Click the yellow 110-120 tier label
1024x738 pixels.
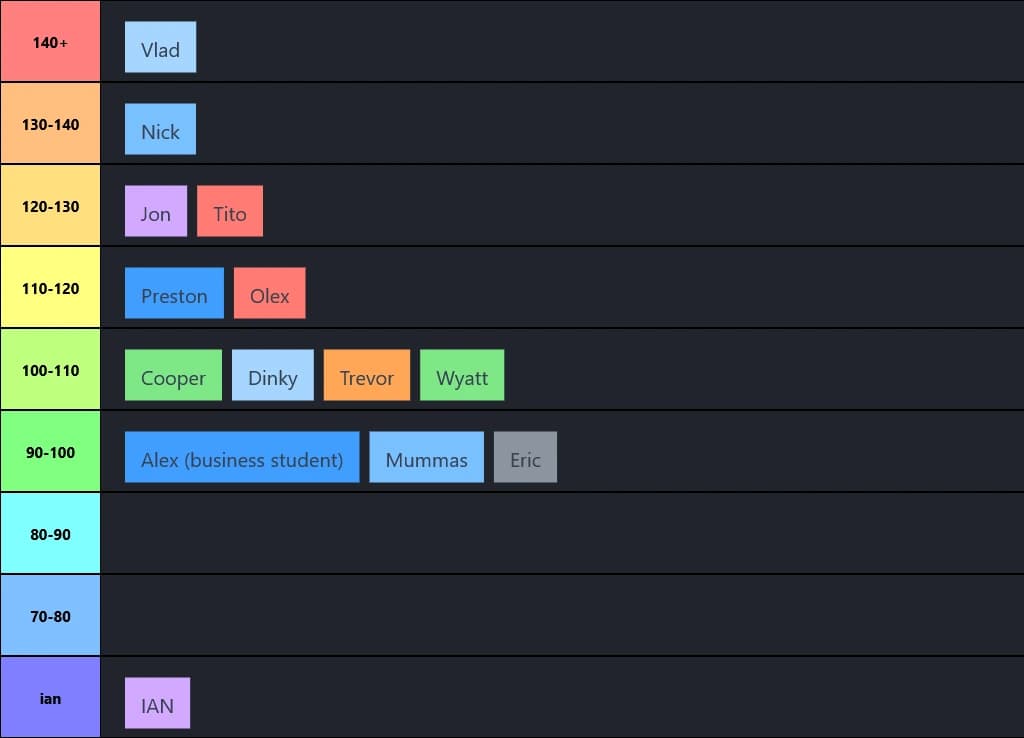click(x=50, y=288)
